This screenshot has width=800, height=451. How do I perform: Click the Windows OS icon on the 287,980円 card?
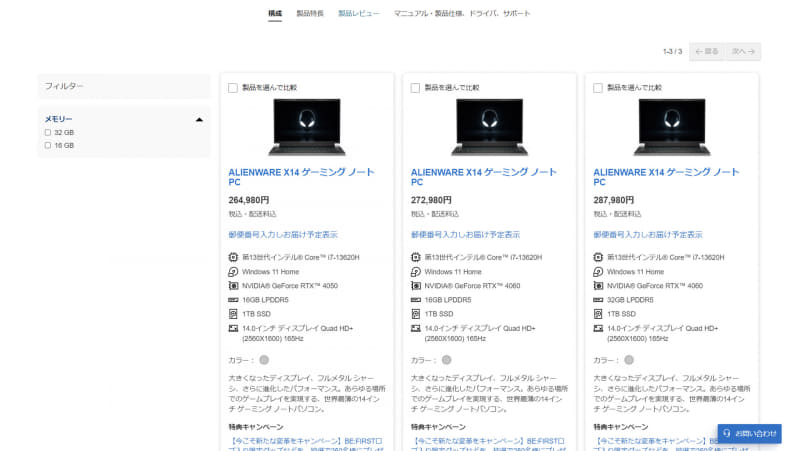(598, 271)
